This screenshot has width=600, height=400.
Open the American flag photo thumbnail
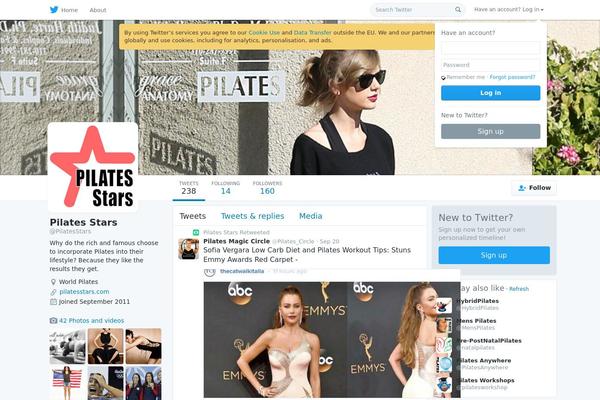click(67, 383)
